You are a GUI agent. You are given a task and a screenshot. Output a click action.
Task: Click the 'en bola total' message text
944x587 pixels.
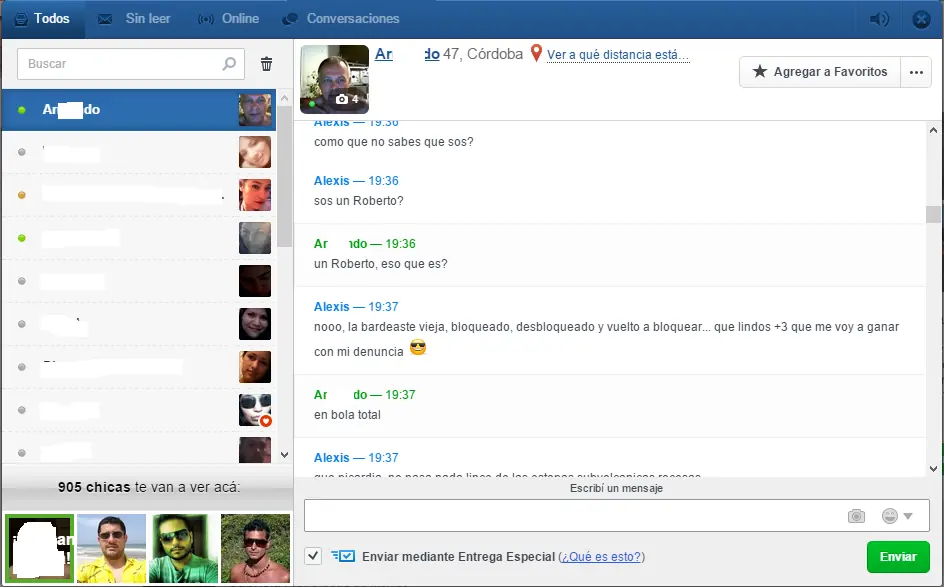[347, 415]
